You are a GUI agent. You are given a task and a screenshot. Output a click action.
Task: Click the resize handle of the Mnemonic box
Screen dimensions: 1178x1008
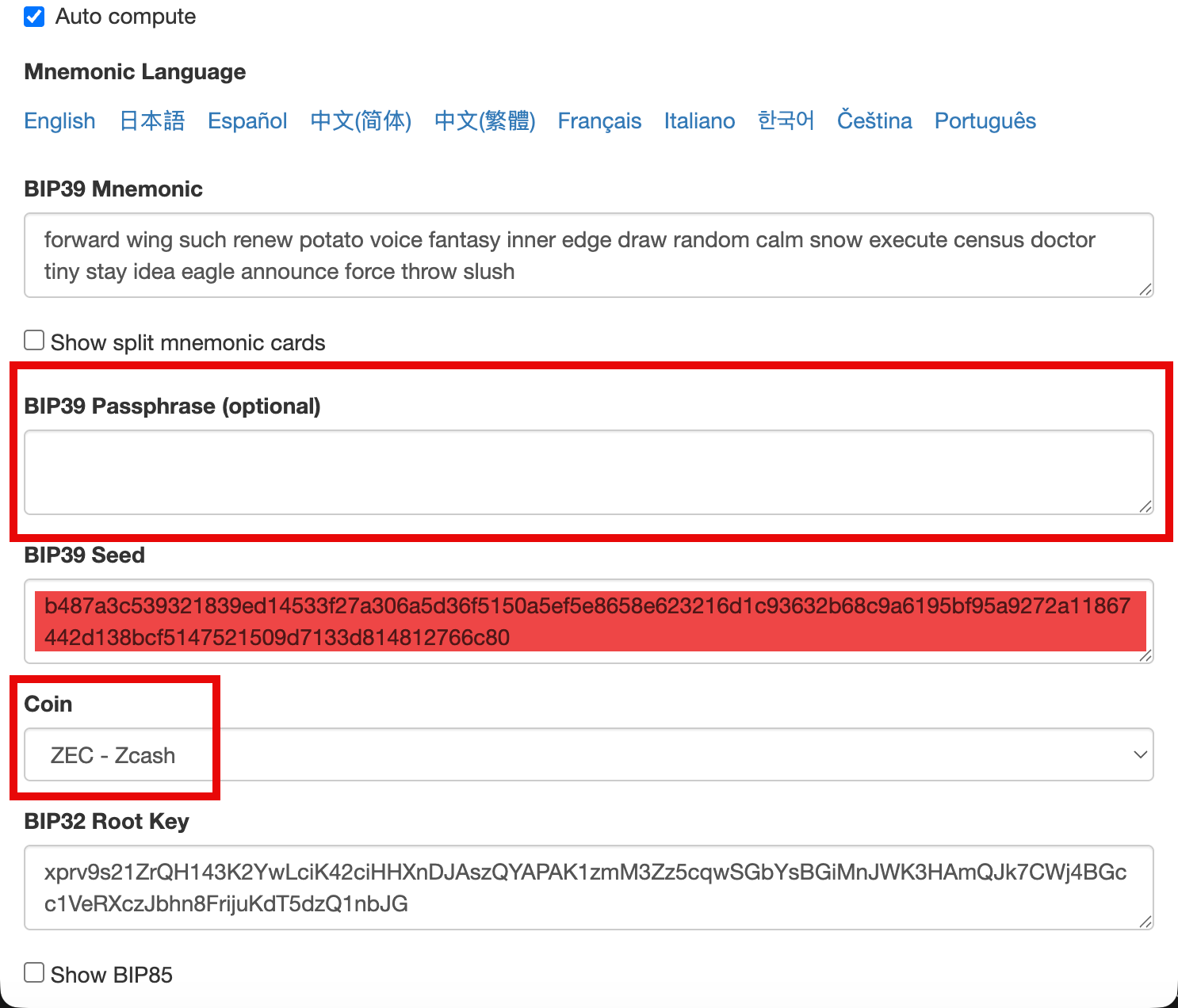coord(1145,290)
